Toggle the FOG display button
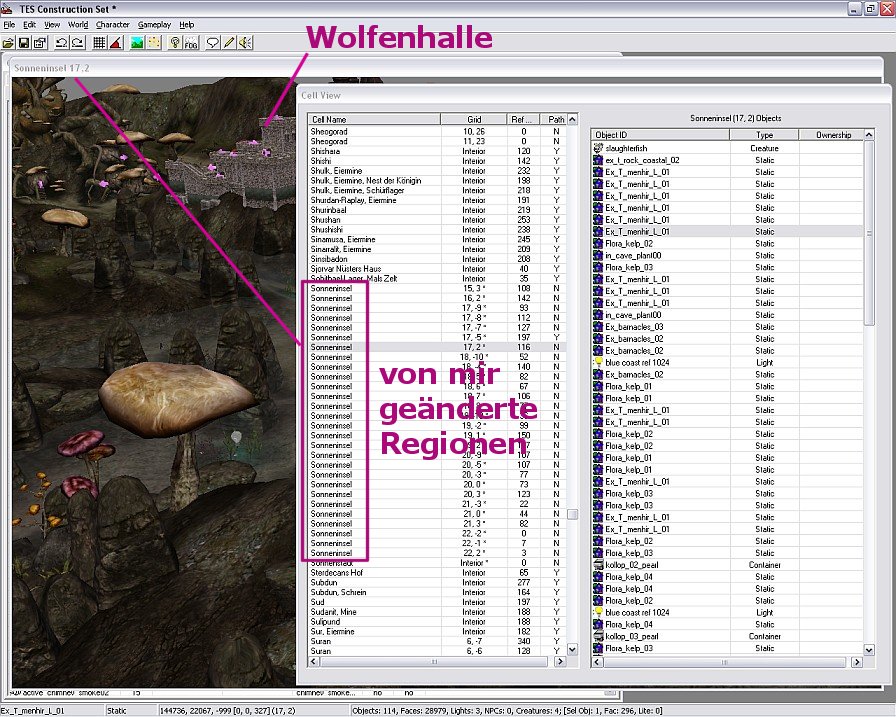The image size is (896, 717). pos(191,43)
